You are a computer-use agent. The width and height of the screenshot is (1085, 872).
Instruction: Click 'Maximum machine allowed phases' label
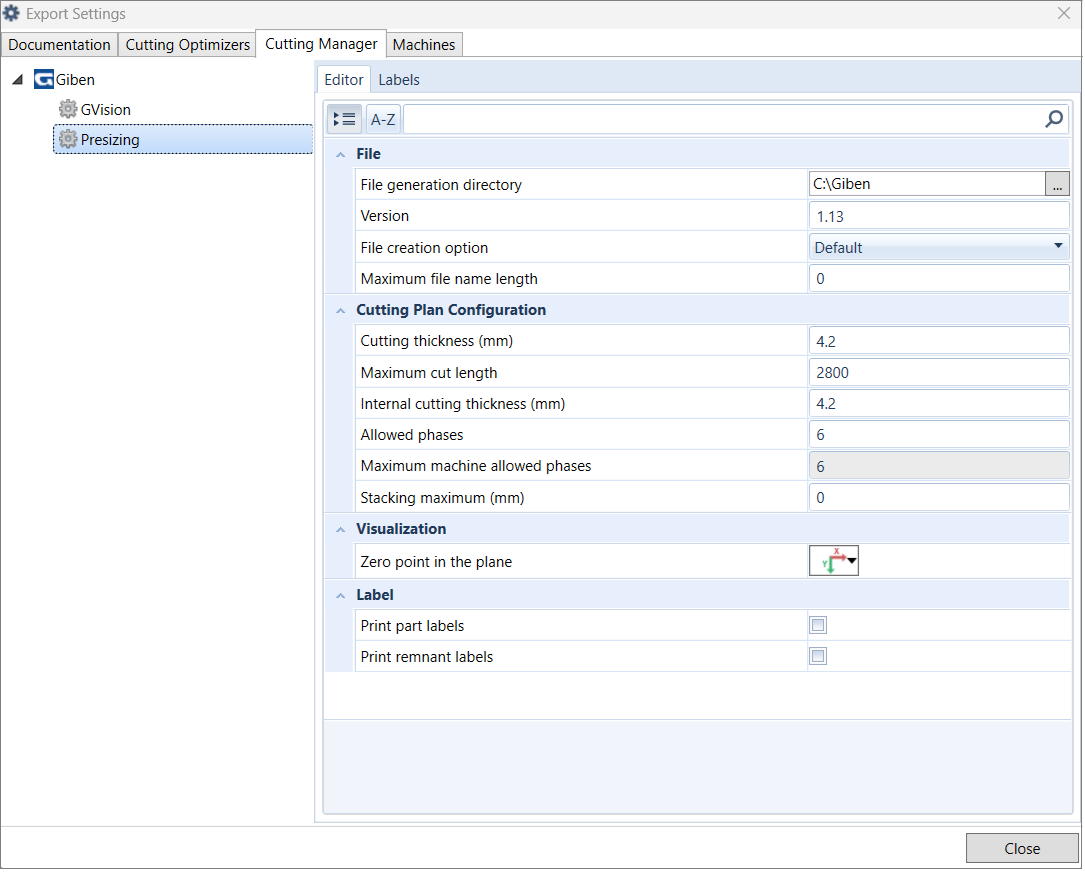click(x=476, y=467)
